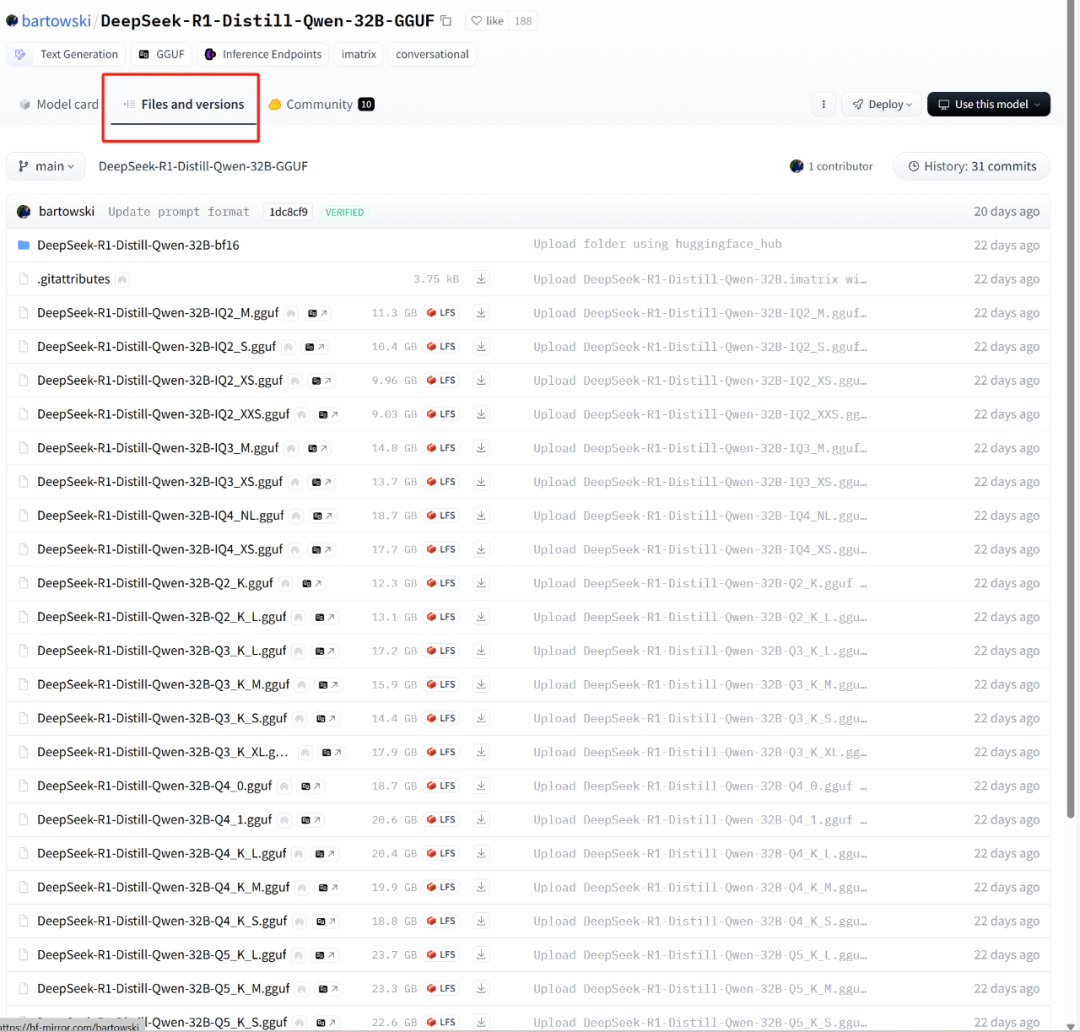The image size is (1080, 1032).
Task: Download the IQ3_XS.gguf file
Action: point(481,482)
